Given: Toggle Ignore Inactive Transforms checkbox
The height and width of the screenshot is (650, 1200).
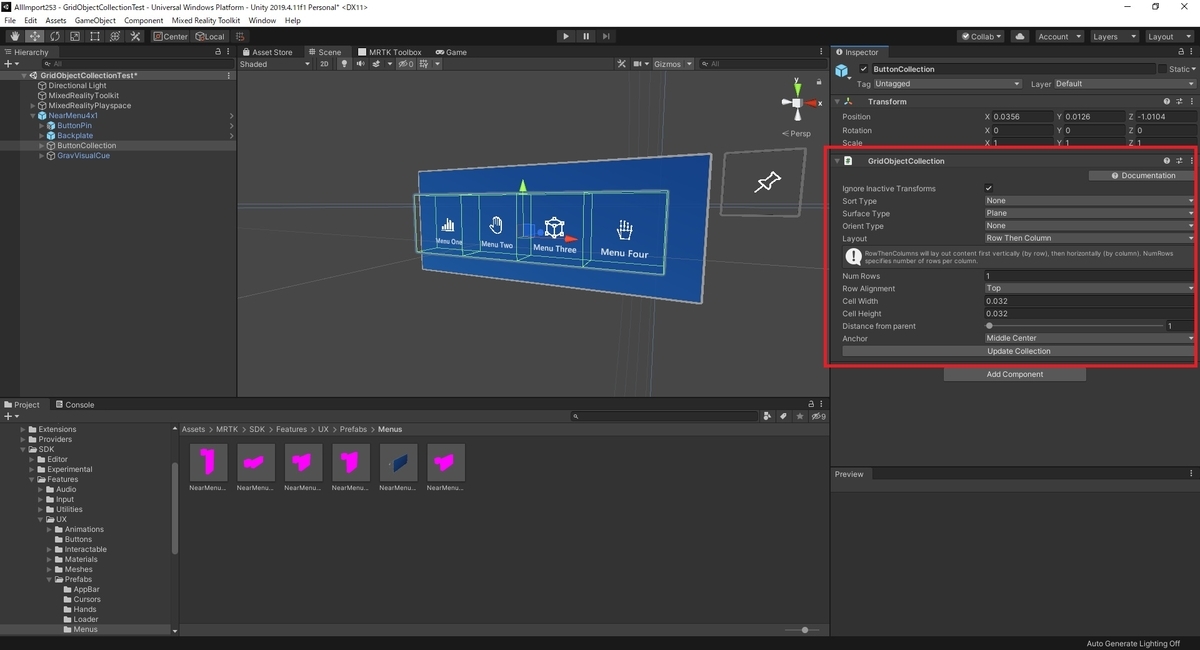Looking at the screenshot, I should point(989,188).
